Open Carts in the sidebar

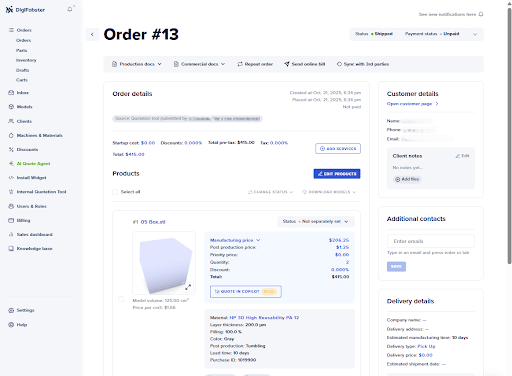[22, 80]
